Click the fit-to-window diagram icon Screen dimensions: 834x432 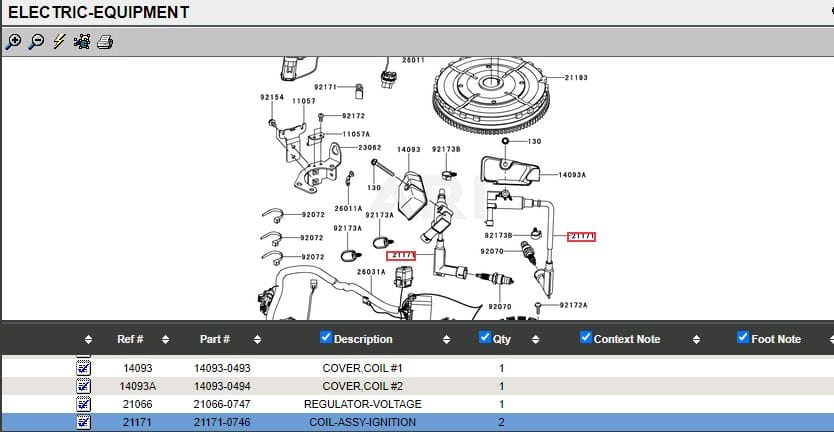pos(82,42)
